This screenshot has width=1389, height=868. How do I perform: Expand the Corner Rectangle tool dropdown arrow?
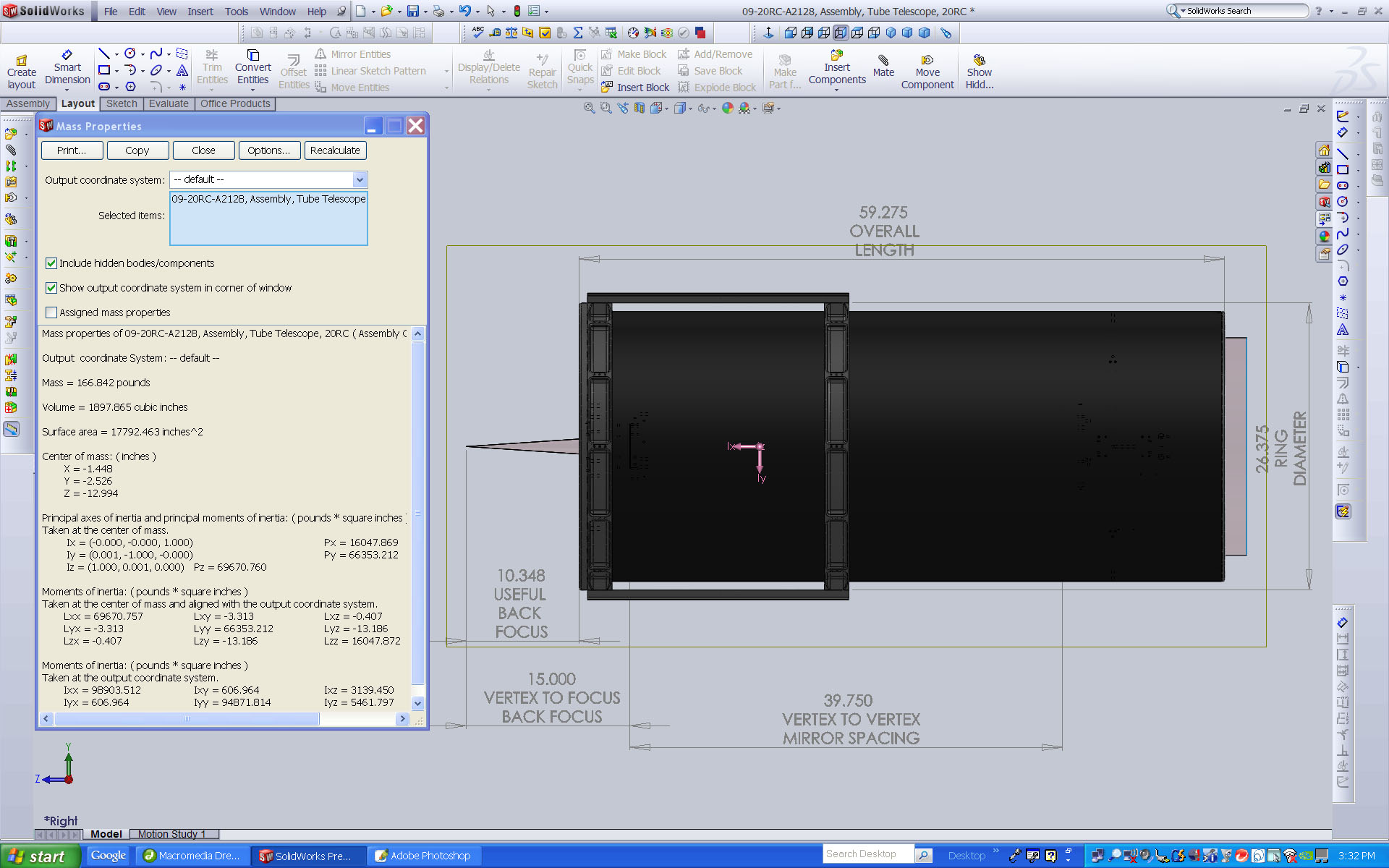(x=116, y=71)
